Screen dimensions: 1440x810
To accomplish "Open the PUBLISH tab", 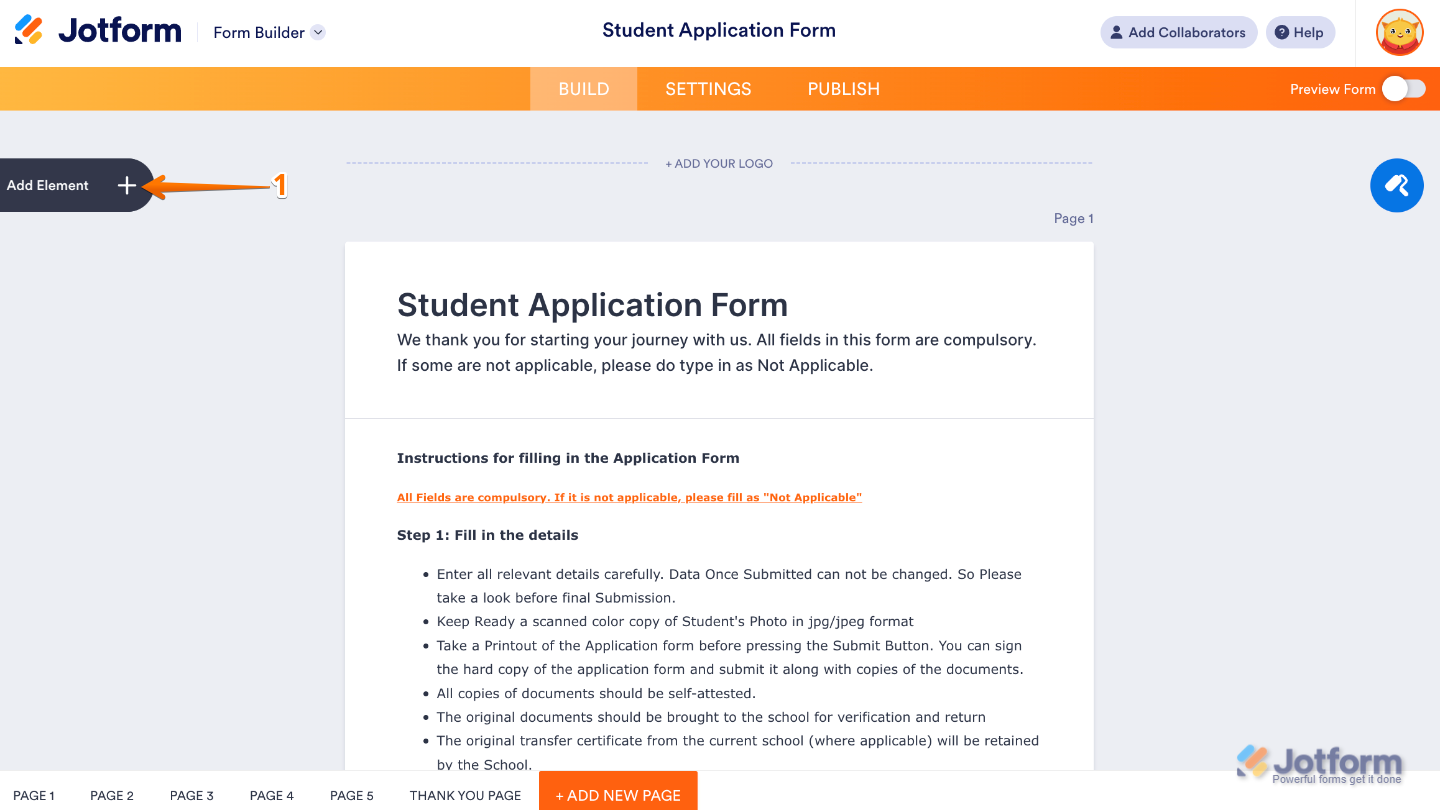I will (x=843, y=89).
